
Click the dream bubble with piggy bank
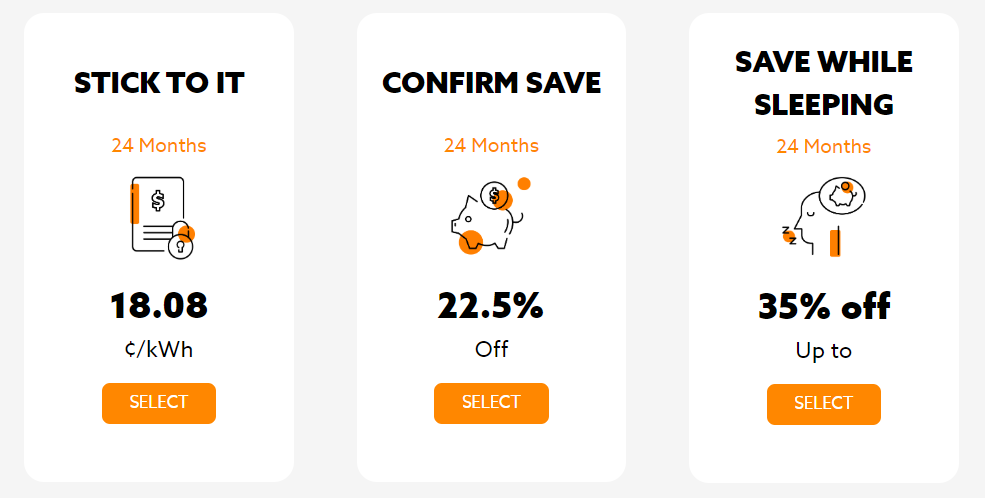843,195
